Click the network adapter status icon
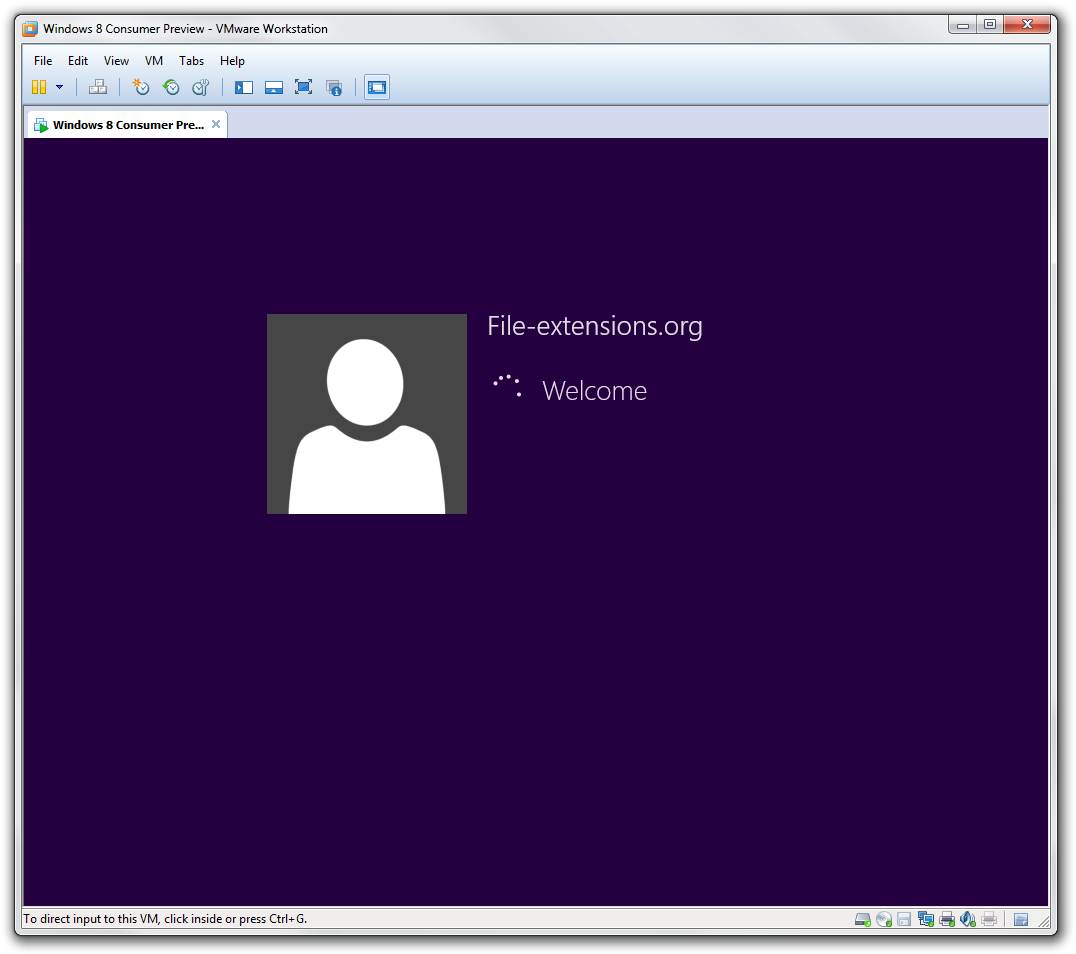 (925, 919)
